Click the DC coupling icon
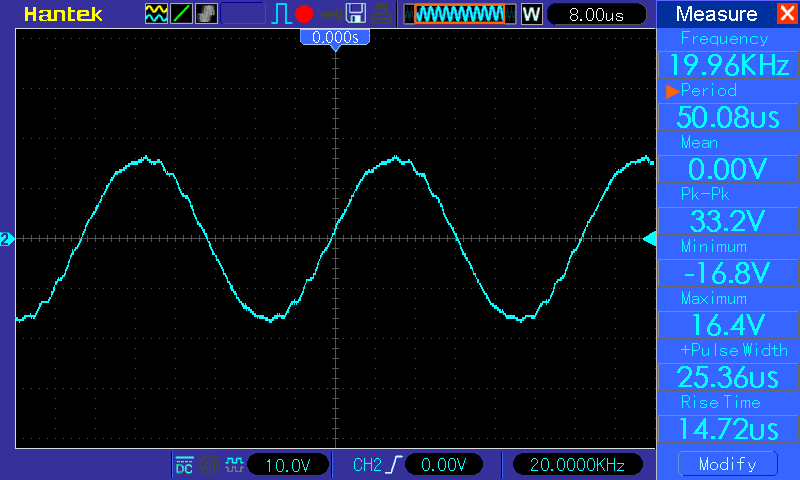The image size is (800, 480). point(184,465)
